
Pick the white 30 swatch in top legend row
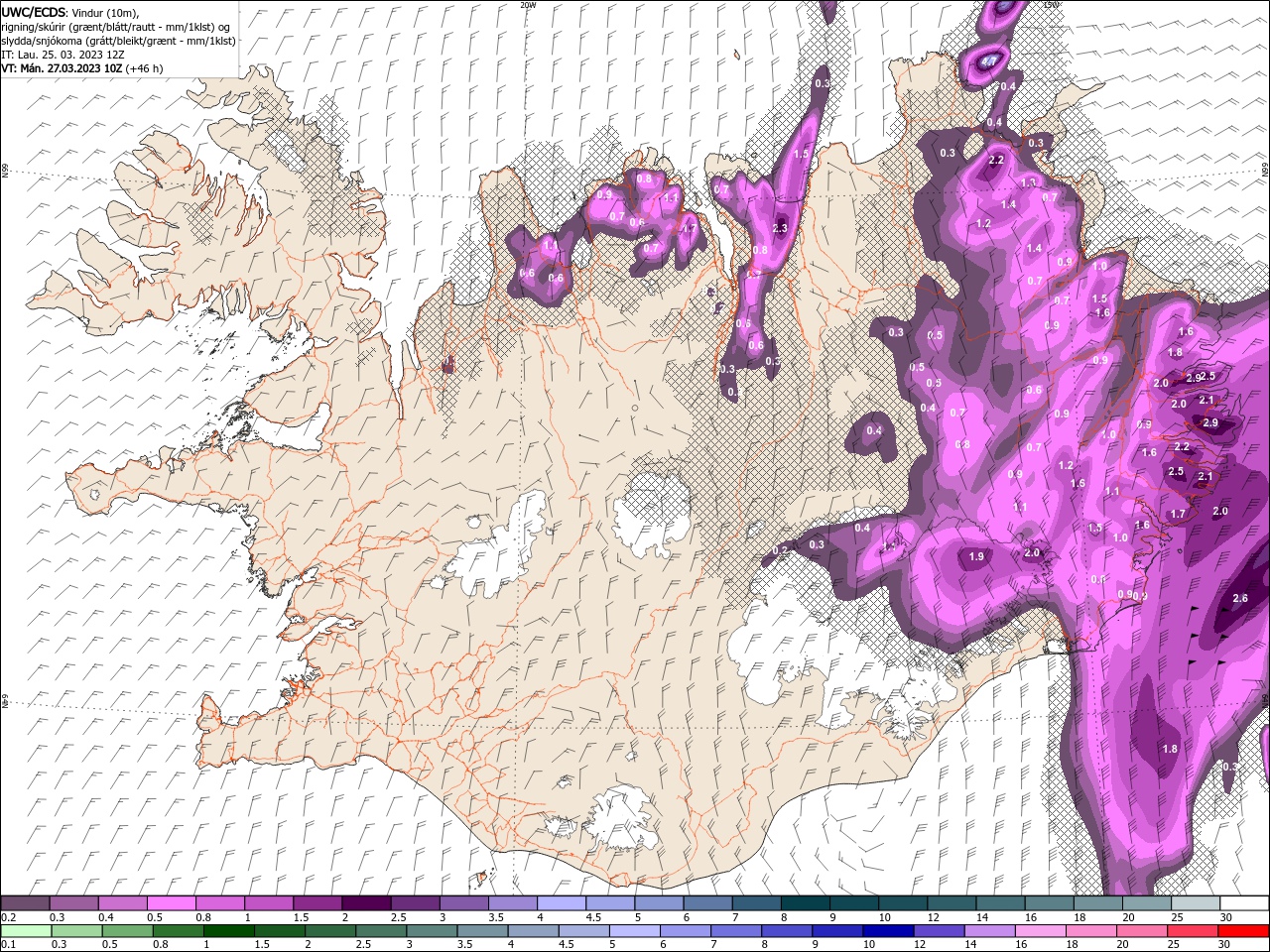coord(1244,903)
